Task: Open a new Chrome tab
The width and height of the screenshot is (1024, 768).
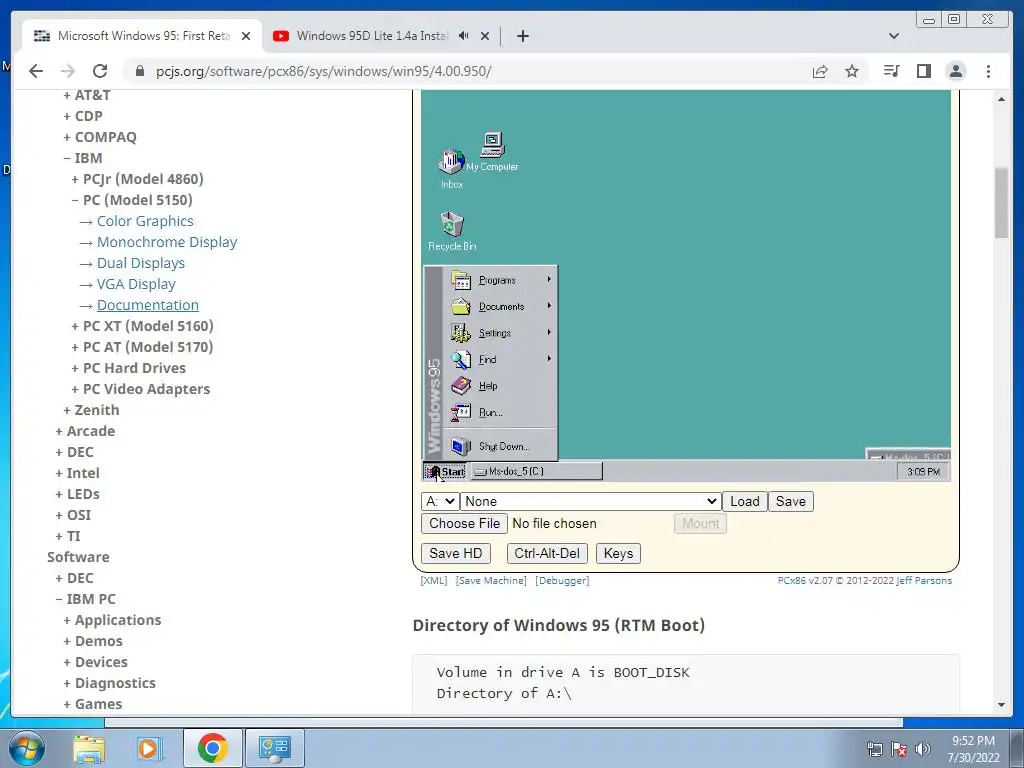Action: tap(522, 36)
